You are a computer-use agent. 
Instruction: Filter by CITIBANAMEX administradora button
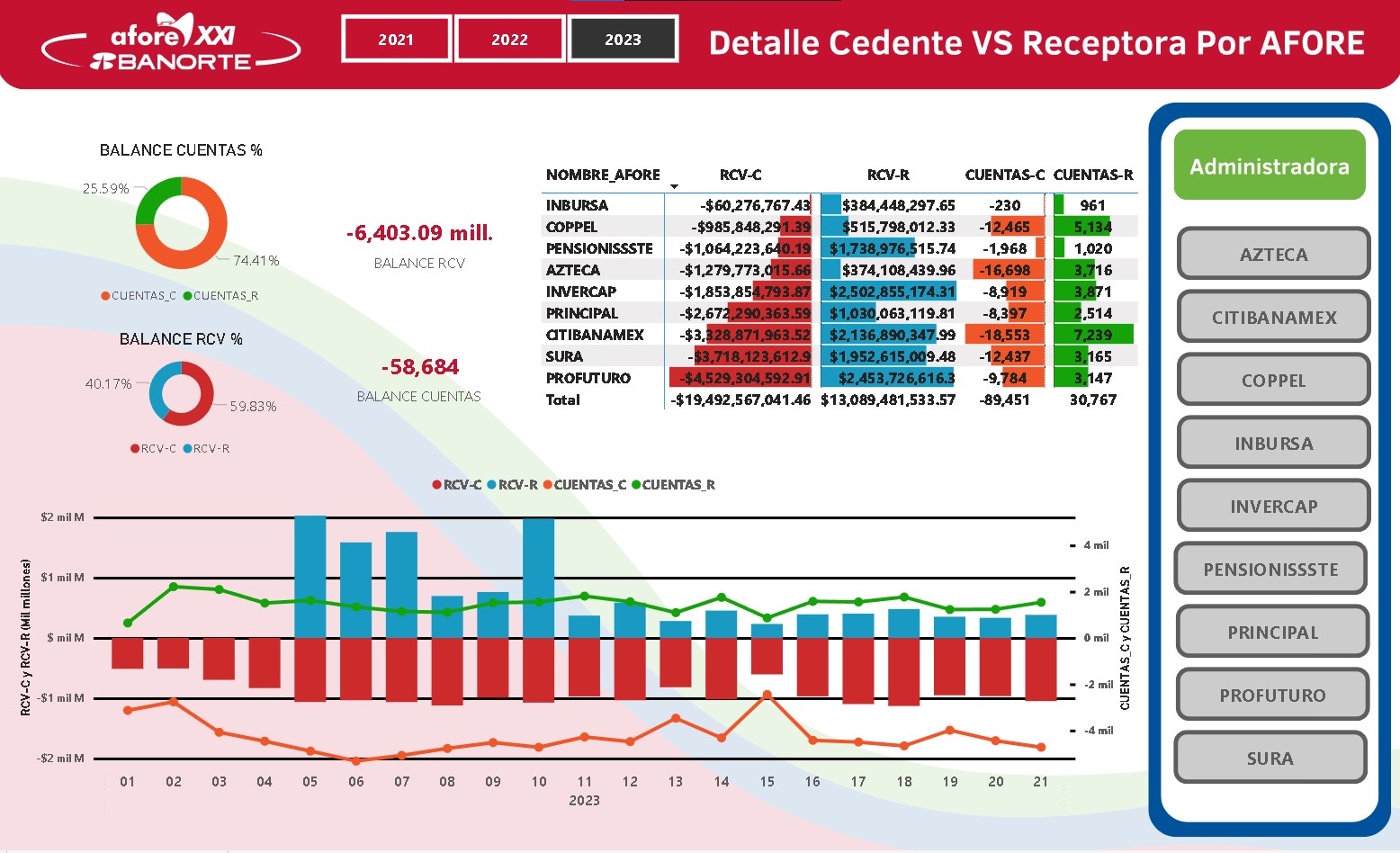pos(1273,318)
